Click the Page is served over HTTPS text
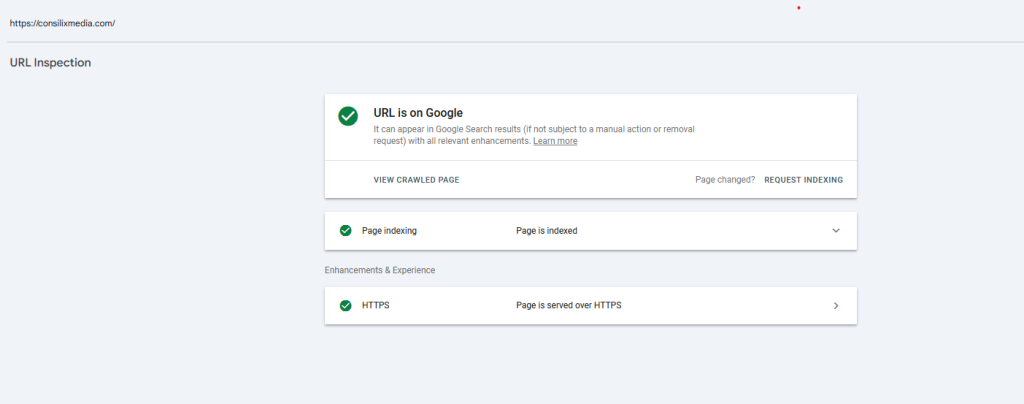This screenshot has height=404, width=1024. (568, 305)
